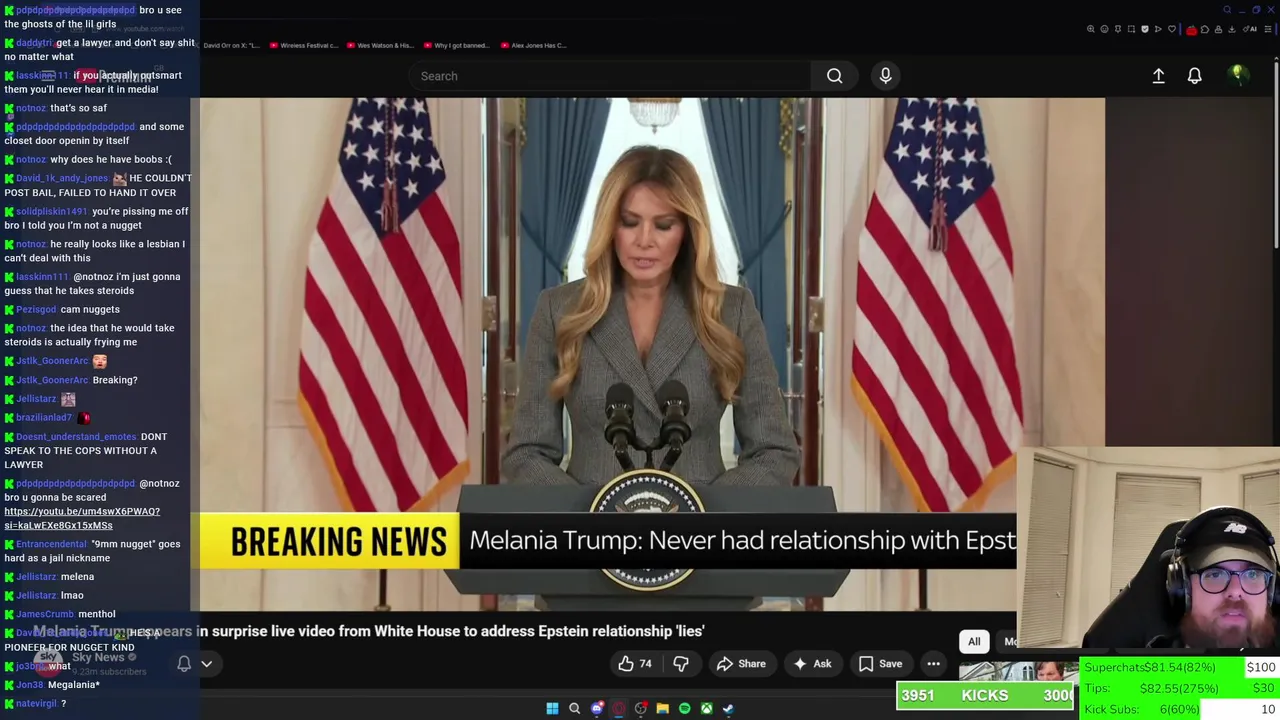The image size is (1280, 720).
Task: Click chat username 'David_1k_andy_jones'
Action: point(62,178)
